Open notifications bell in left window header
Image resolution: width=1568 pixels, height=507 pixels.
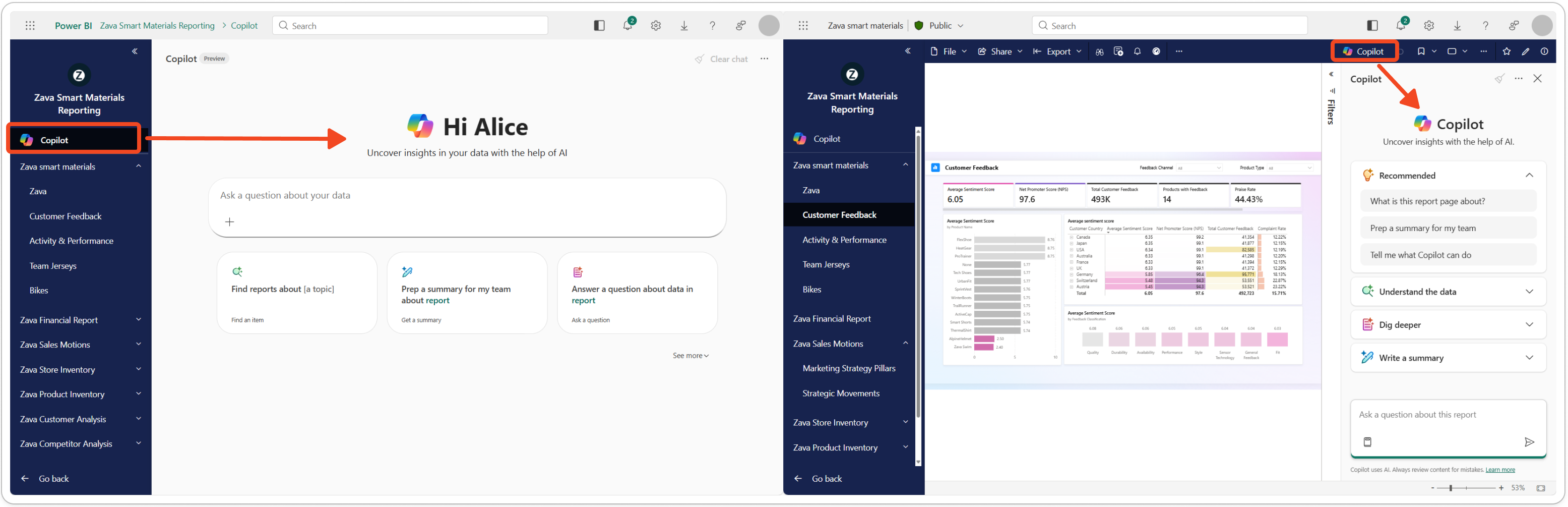pyautogui.click(x=628, y=25)
